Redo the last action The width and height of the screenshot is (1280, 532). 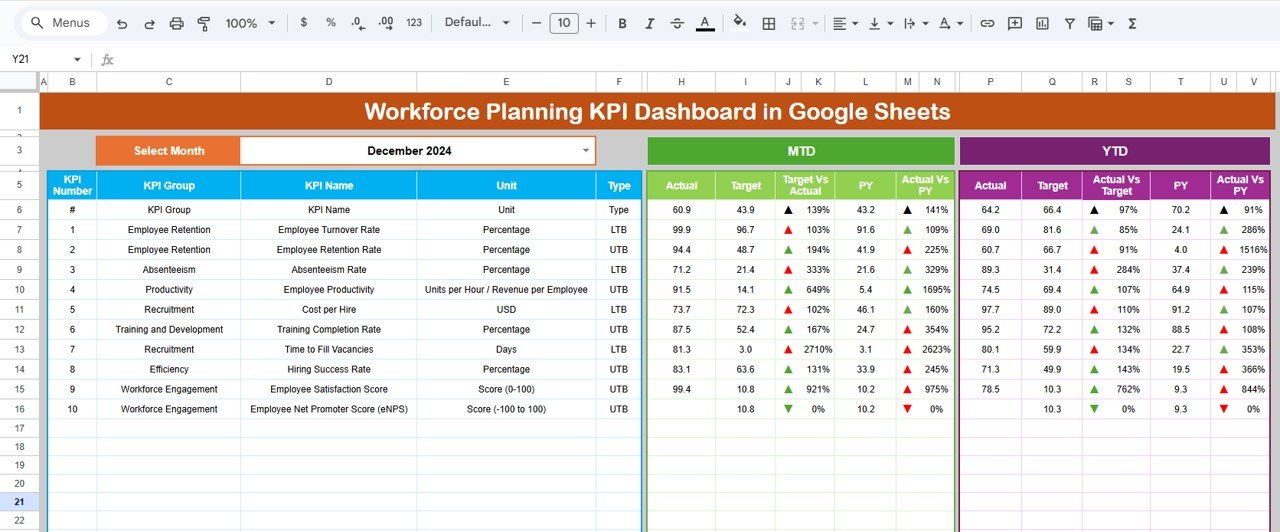(149, 23)
